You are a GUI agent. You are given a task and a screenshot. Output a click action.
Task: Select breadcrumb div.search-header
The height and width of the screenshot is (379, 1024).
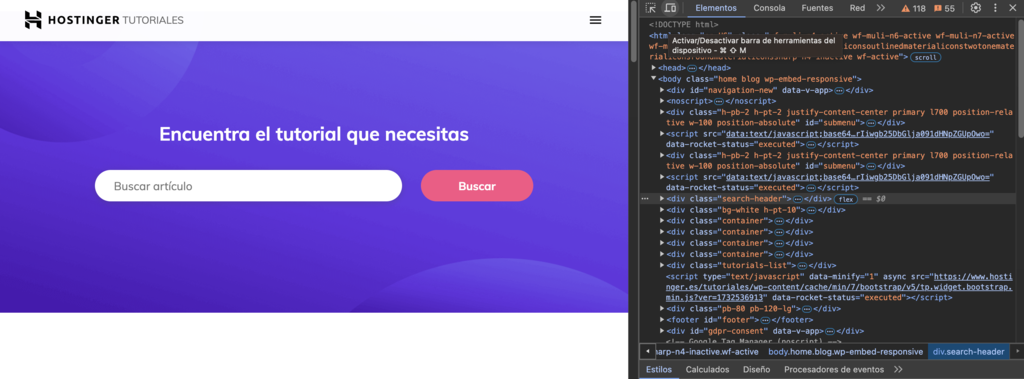click(x=969, y=352)
